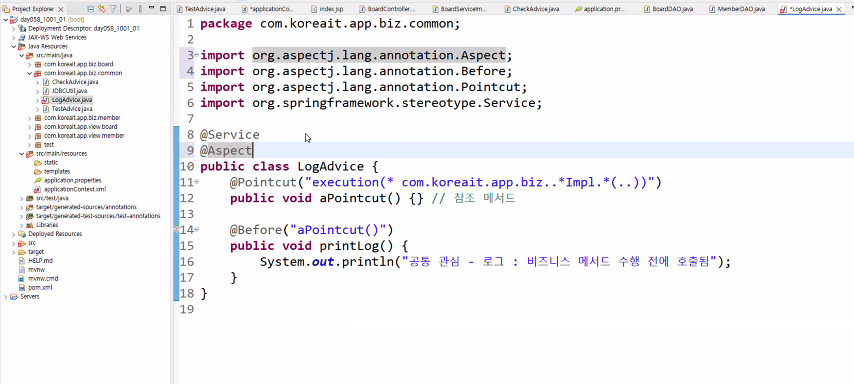This screenshot has width=854, height=384.
Task: Select the HELP.md file
Action: (40, 261)
